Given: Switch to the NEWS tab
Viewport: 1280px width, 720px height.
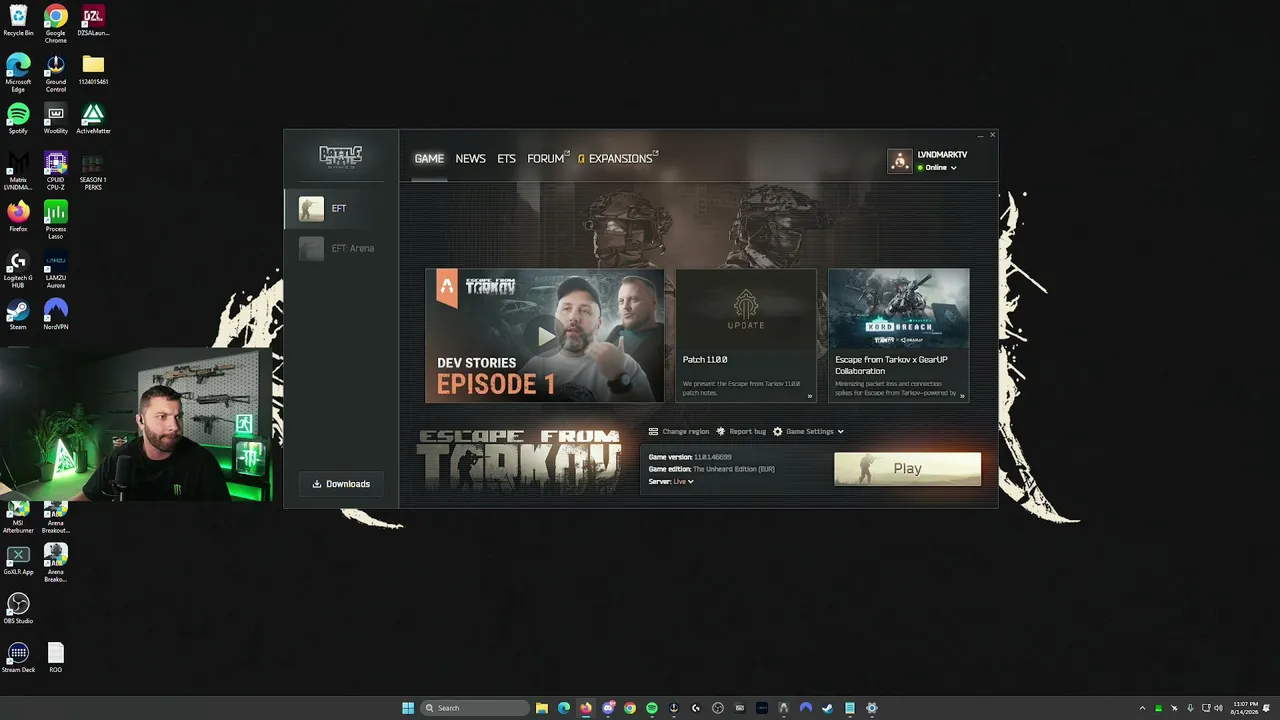Looking at the screenshot, I should (470, 158).
